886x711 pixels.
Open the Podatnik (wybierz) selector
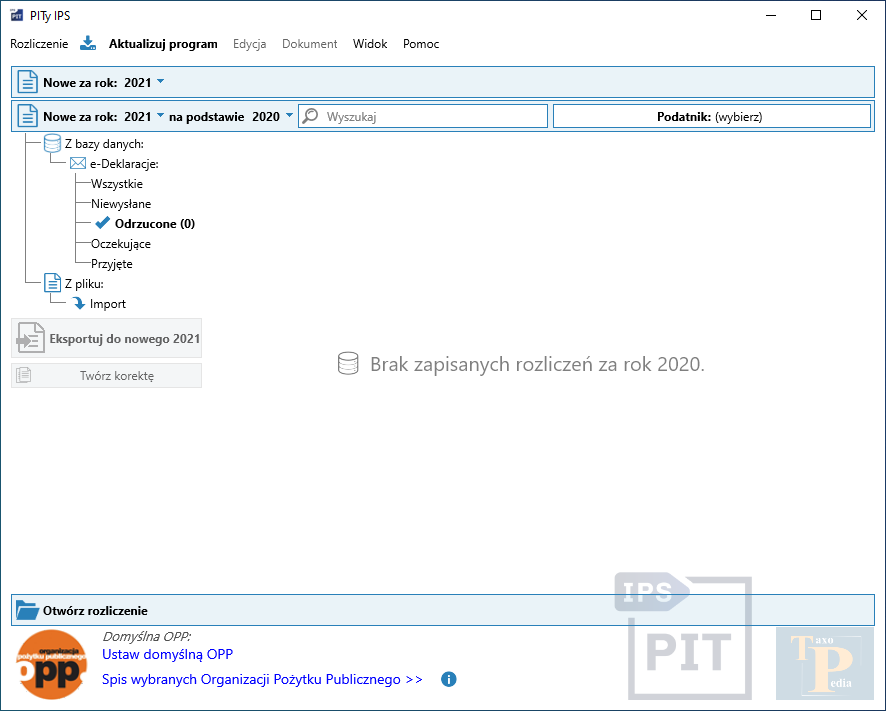tap(711, 116)
